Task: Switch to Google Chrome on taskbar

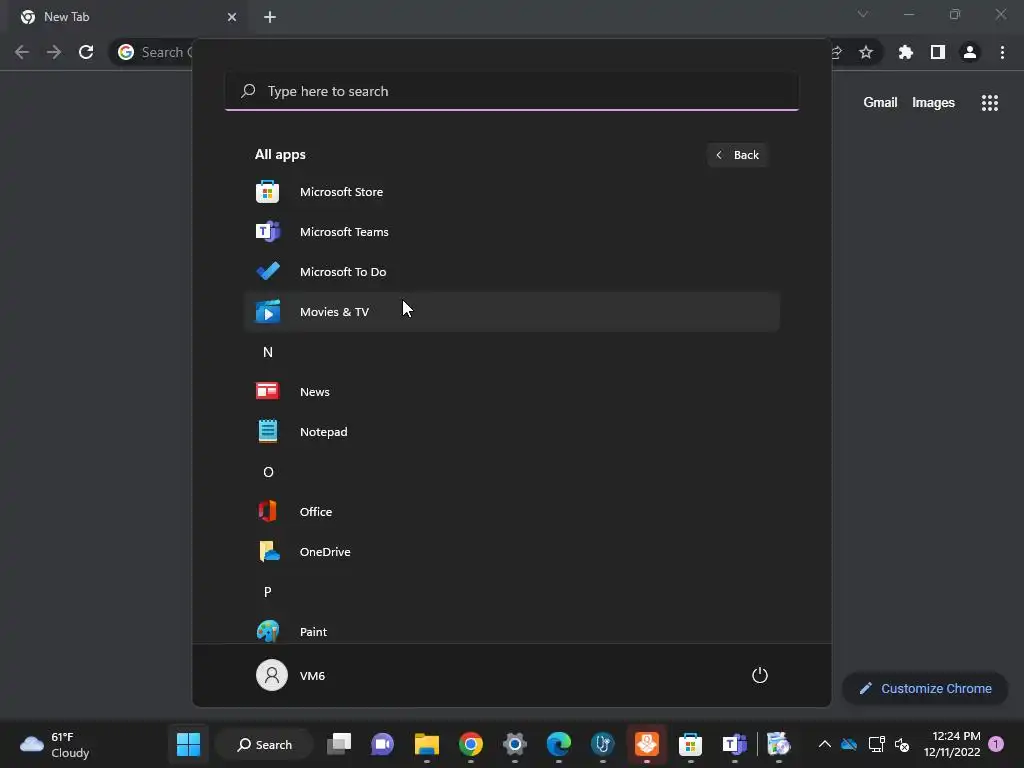Action: [x=470, y=744]
